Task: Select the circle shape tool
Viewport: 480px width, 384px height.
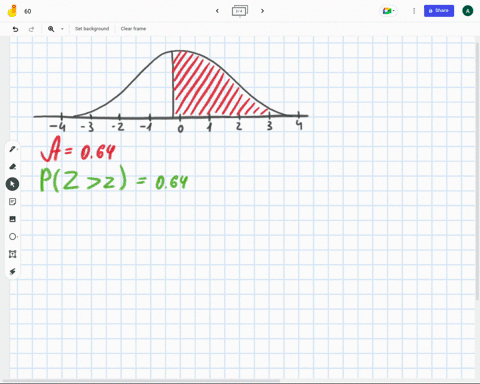Action: [13, 237]
